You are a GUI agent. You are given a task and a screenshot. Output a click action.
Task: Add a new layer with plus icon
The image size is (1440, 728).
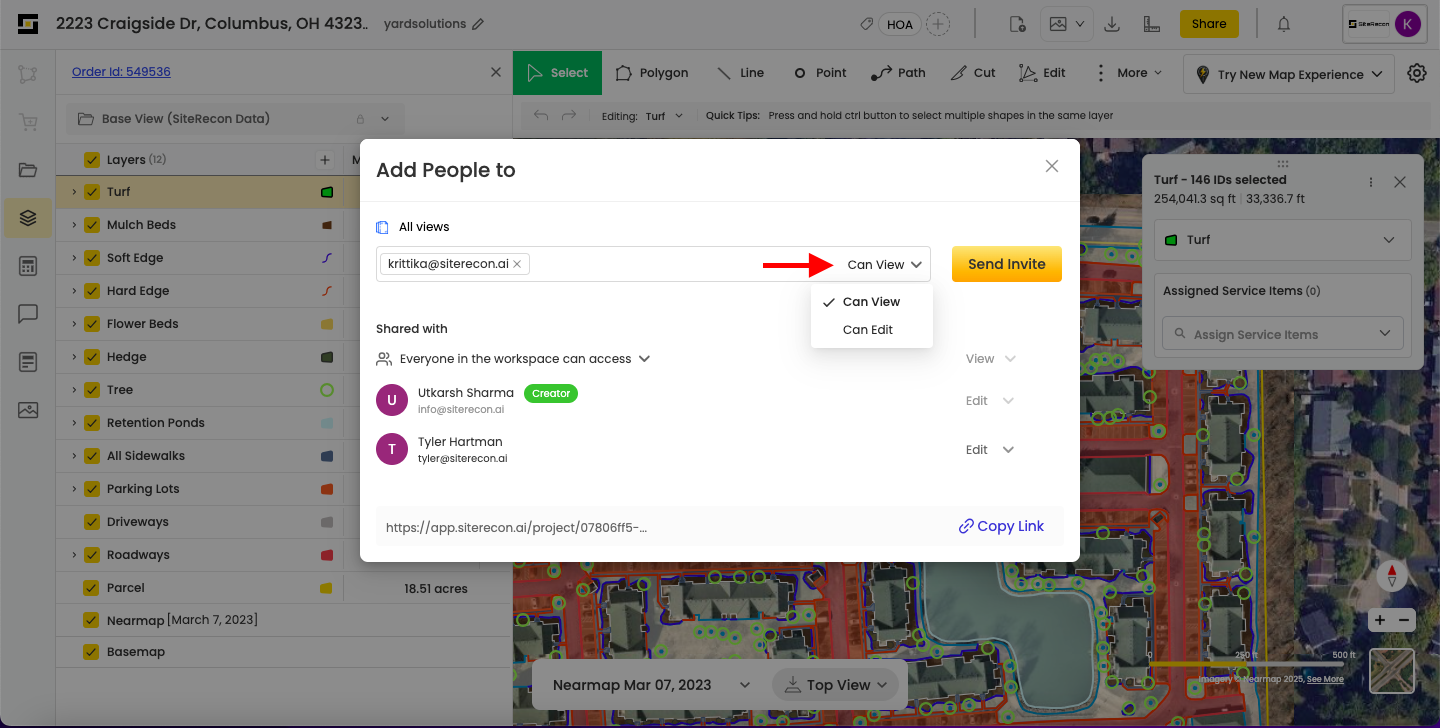pos(324,160)
